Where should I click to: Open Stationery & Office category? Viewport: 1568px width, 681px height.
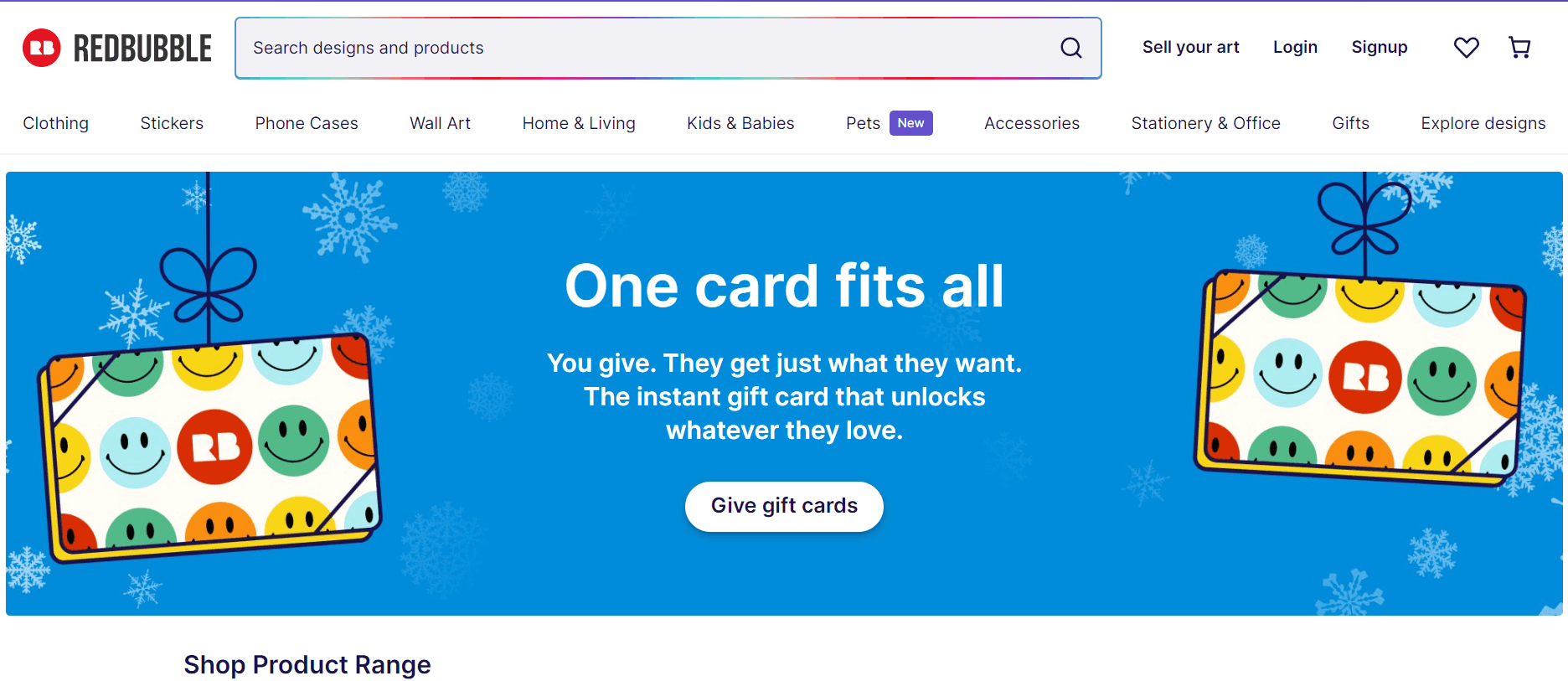point(1205,123)
